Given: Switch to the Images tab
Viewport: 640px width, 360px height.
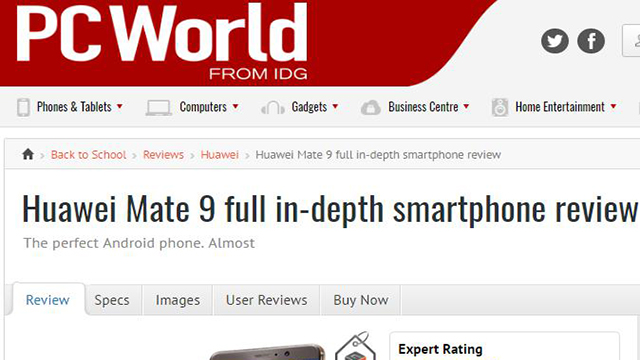Looking at the screenshot, I should [x=178, y=300].
